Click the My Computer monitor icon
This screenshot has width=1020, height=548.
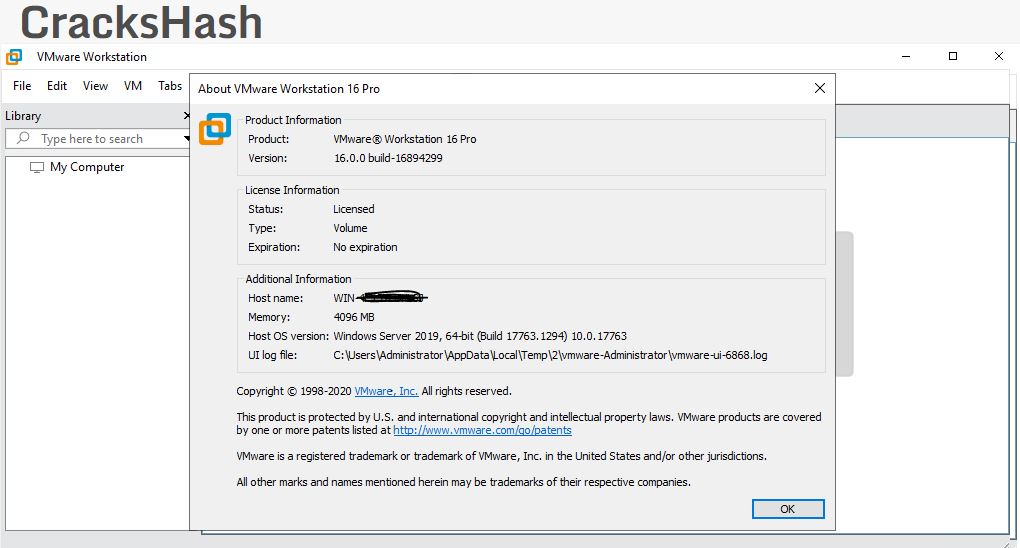tap(37, 167)
